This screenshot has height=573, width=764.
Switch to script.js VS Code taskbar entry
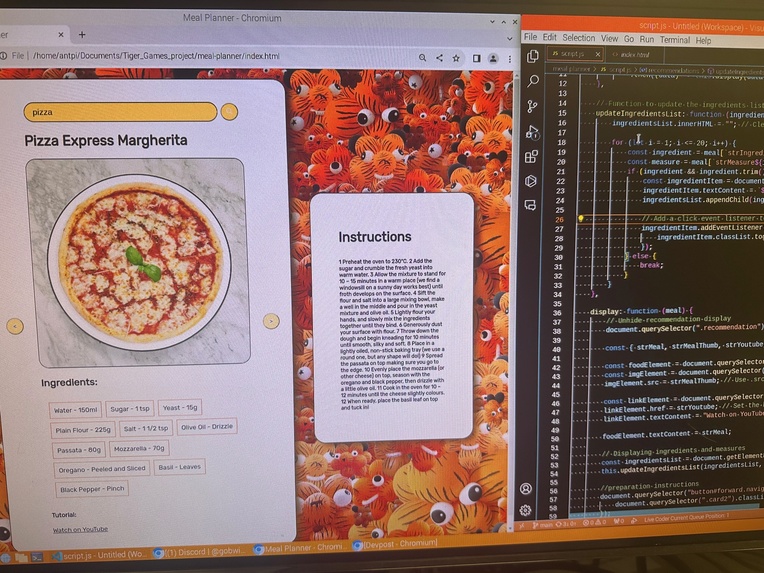[97, 555]
